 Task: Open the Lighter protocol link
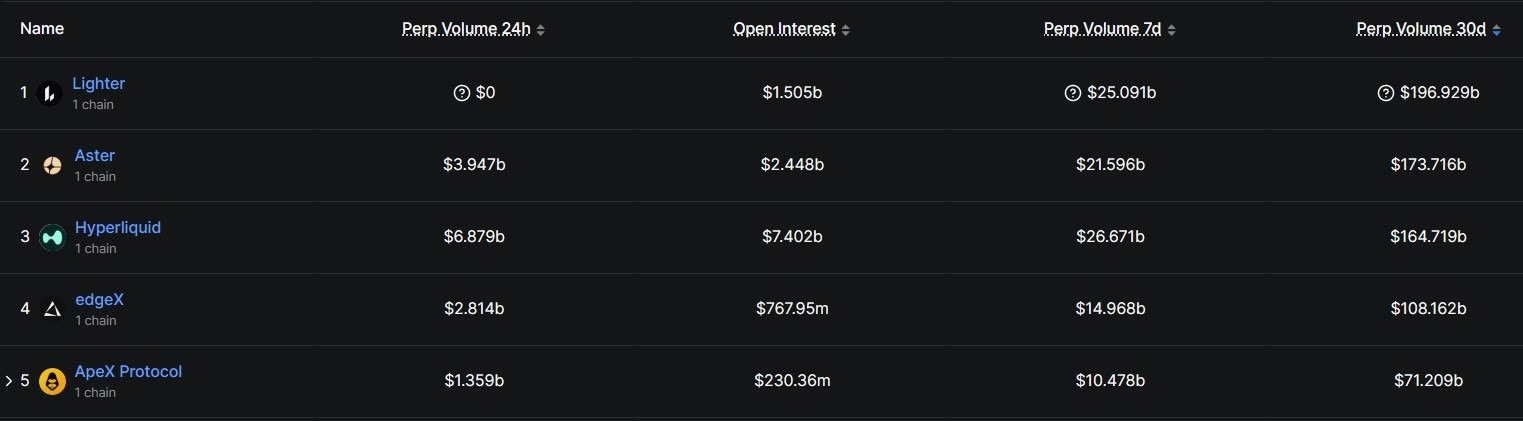(x=98, y=84)
